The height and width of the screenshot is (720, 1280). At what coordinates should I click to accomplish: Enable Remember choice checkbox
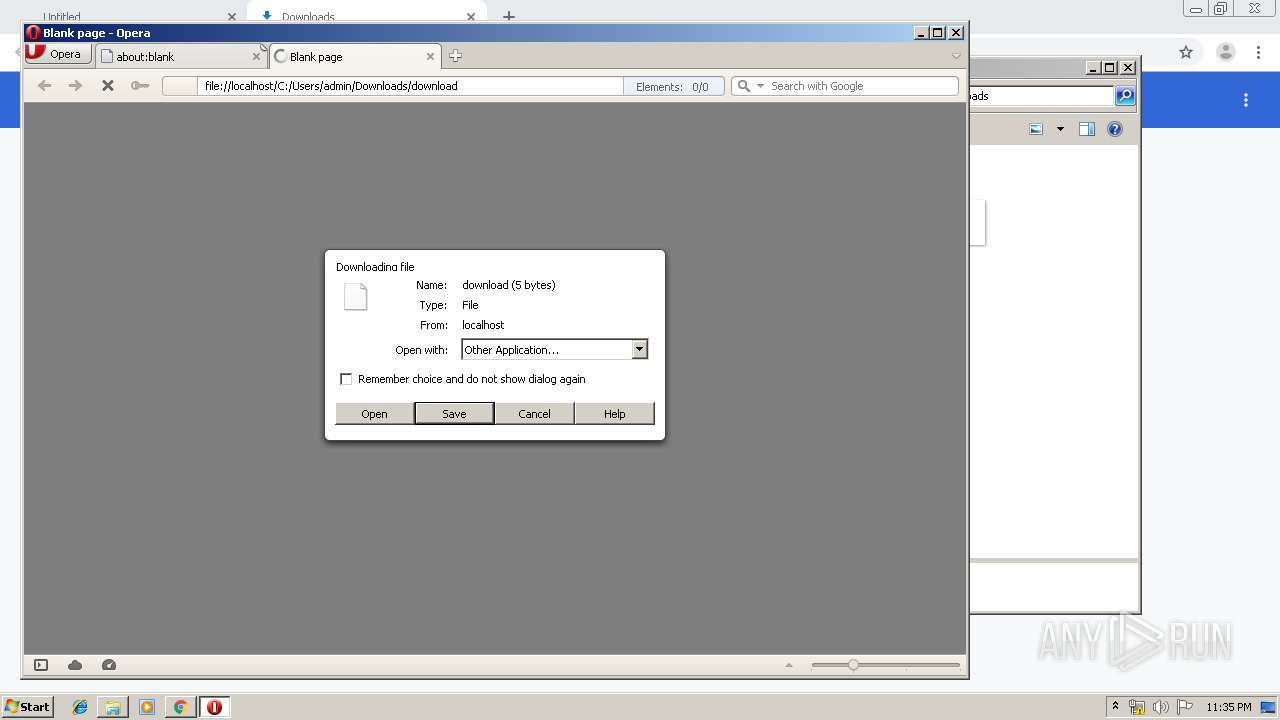click(346, 379)
